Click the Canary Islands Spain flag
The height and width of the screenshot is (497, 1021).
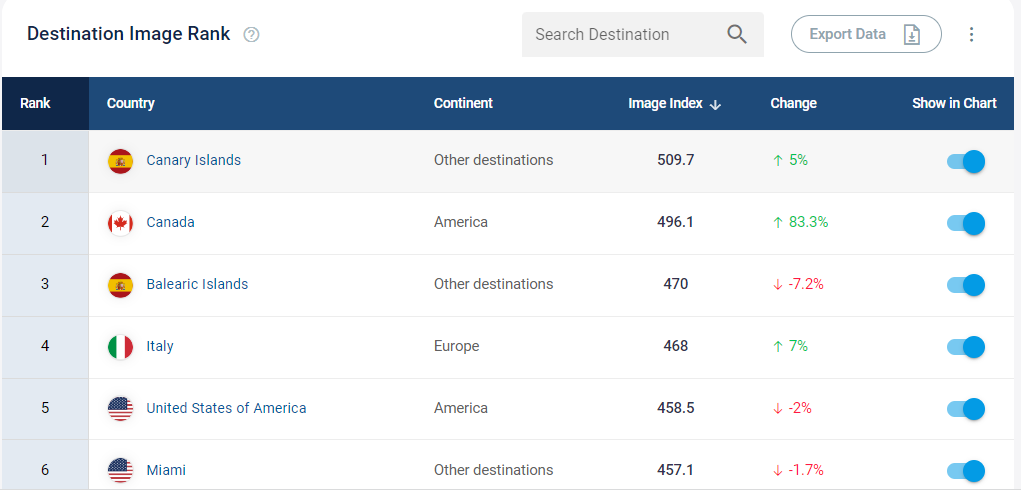coord(120,161)
